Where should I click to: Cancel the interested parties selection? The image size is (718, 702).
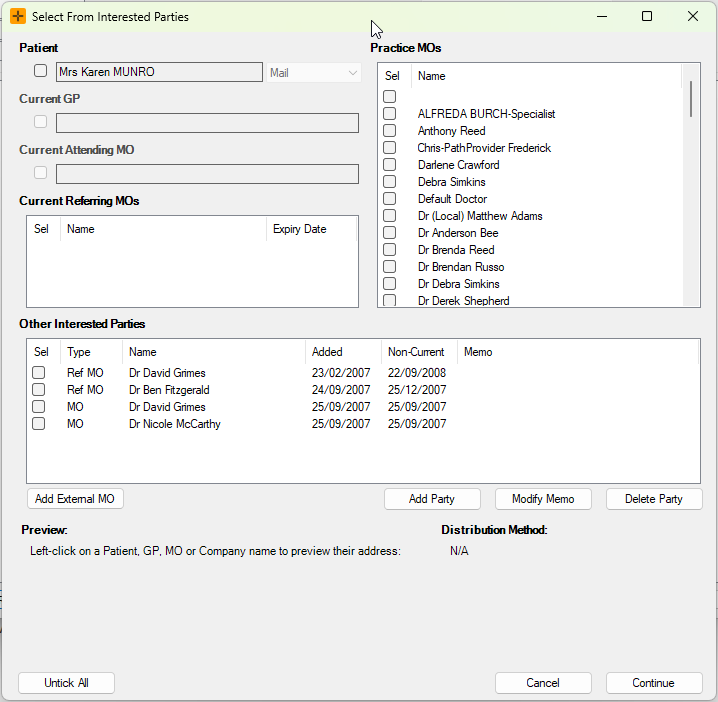543,683
